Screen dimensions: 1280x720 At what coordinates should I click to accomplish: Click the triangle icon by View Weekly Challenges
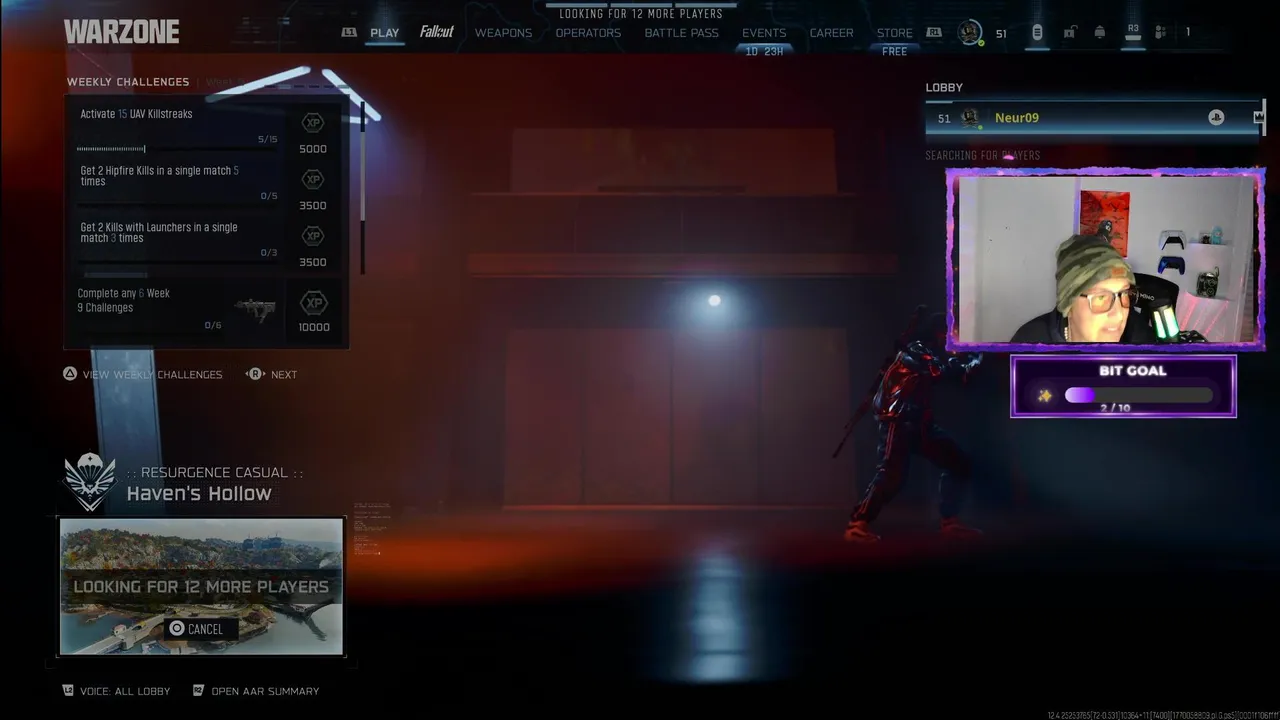70,374
